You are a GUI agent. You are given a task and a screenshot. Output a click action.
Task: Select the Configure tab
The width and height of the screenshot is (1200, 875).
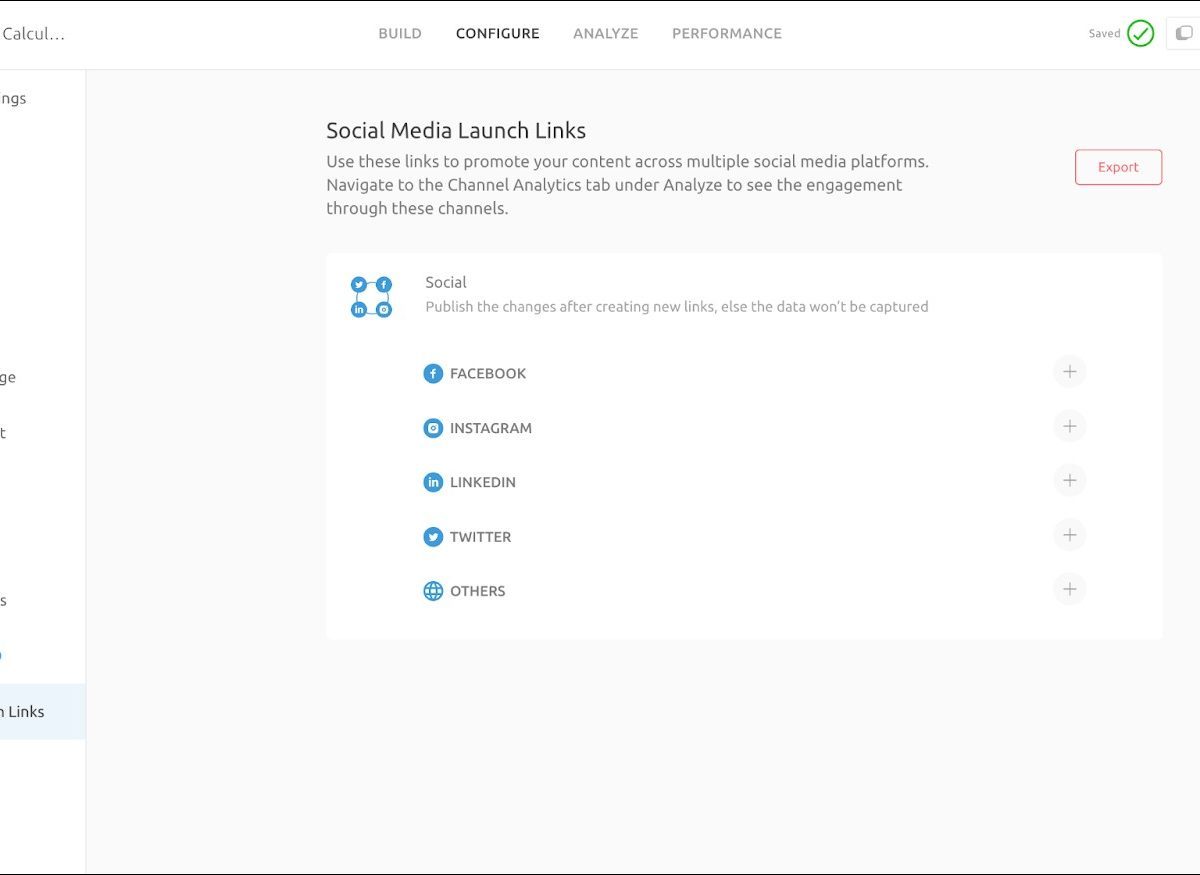coord(497,34)
